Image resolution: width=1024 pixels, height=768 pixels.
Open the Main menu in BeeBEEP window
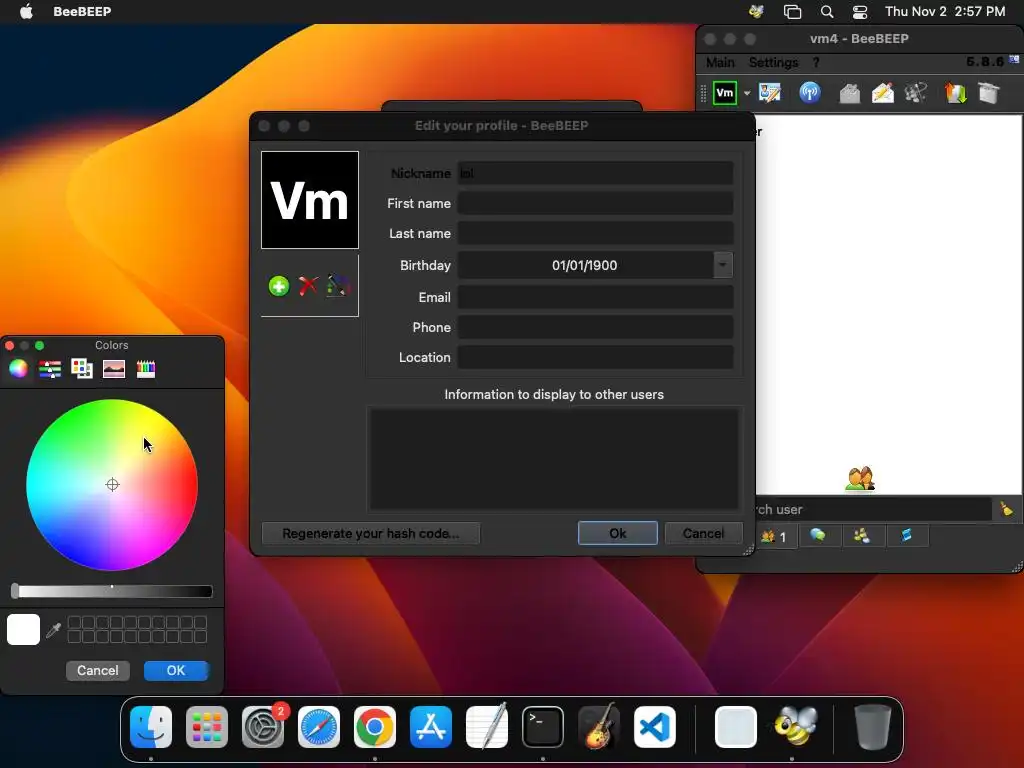(x=720, y=63)
